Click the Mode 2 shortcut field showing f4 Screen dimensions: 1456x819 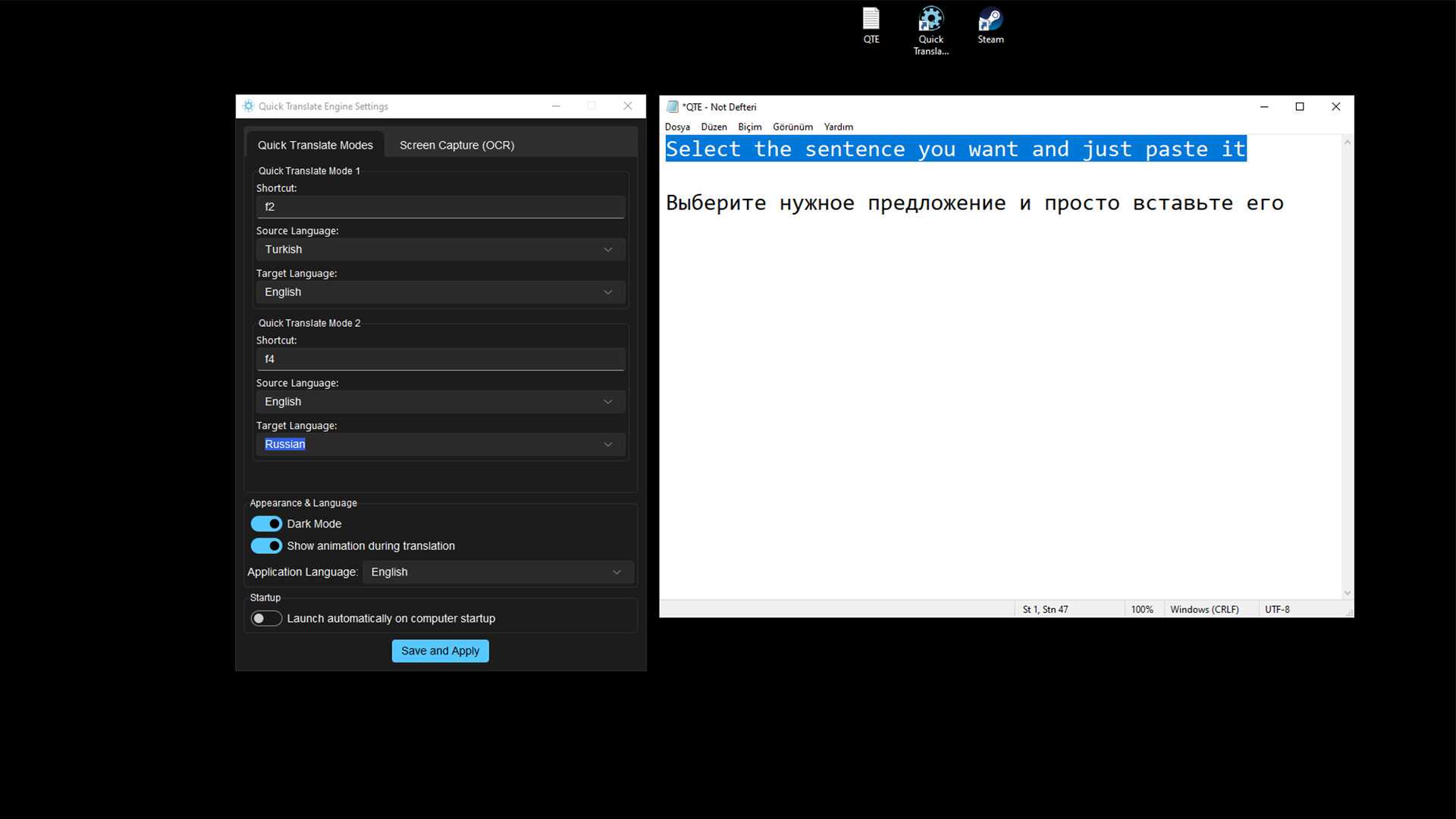click(x=441, y=359)
